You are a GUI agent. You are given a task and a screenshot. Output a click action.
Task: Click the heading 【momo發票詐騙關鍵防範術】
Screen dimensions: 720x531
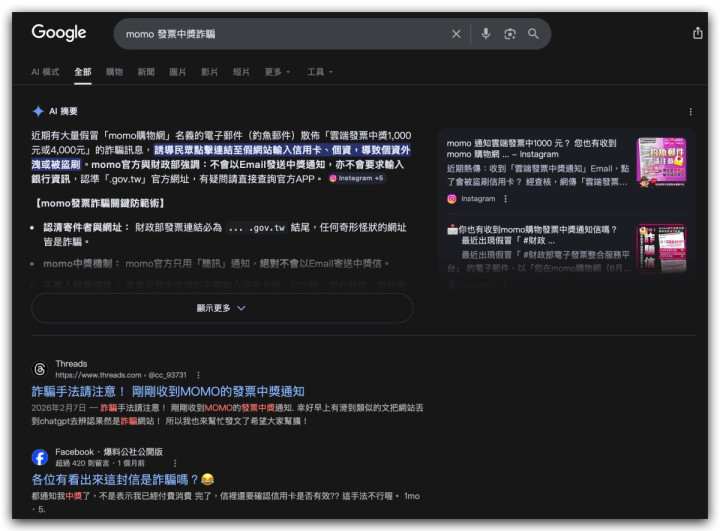coord(100,203)
